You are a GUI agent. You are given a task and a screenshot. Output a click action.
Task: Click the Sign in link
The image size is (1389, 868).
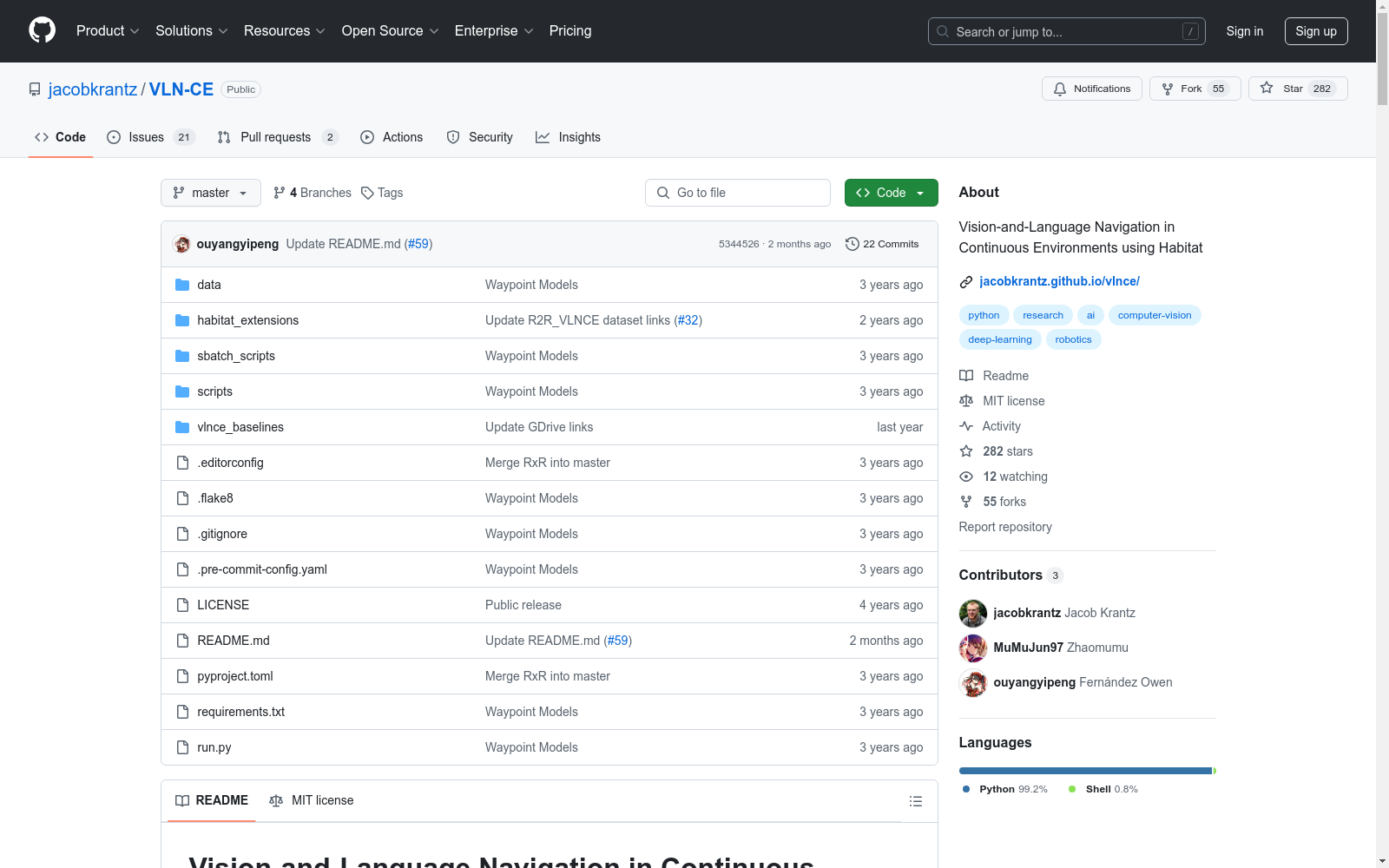point(1245,31)
